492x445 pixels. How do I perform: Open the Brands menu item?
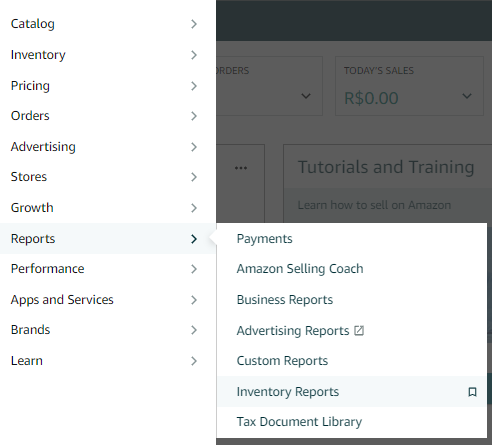coord(108,330)
